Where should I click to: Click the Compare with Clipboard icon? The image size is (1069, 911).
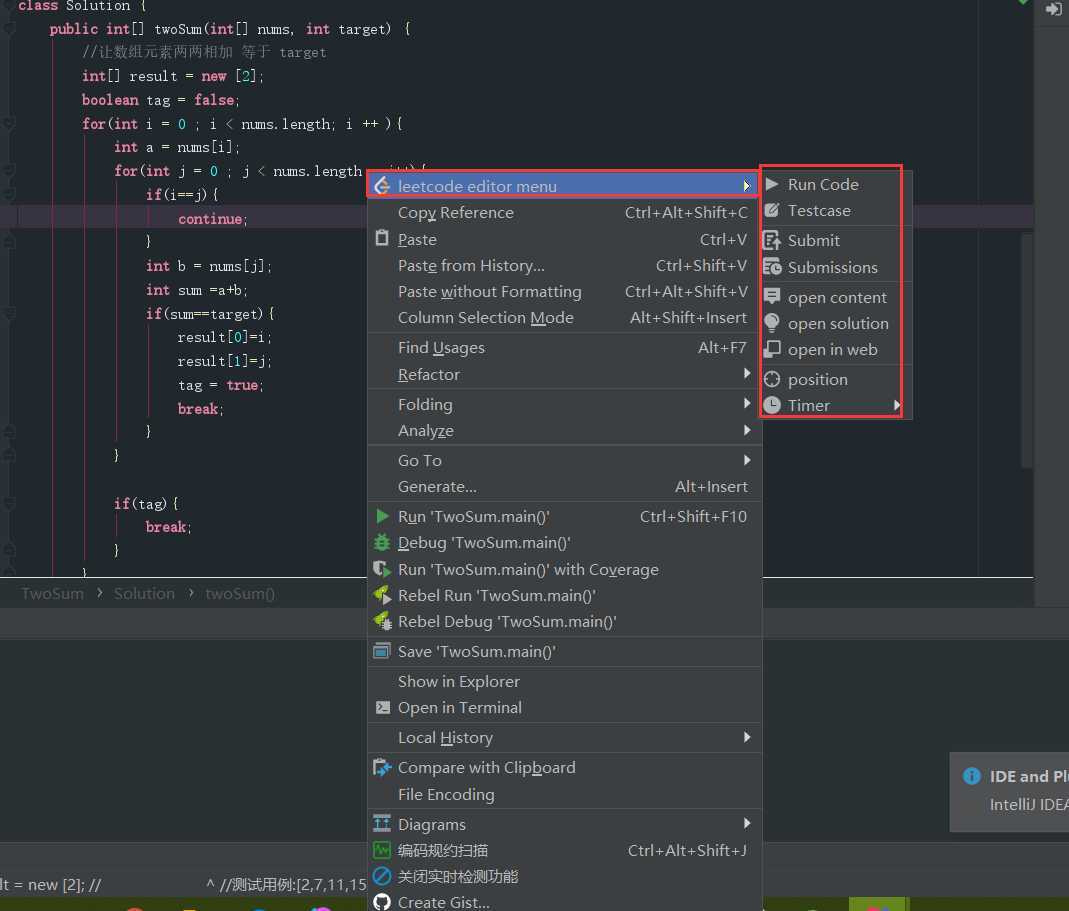click(x=382, y=768)
